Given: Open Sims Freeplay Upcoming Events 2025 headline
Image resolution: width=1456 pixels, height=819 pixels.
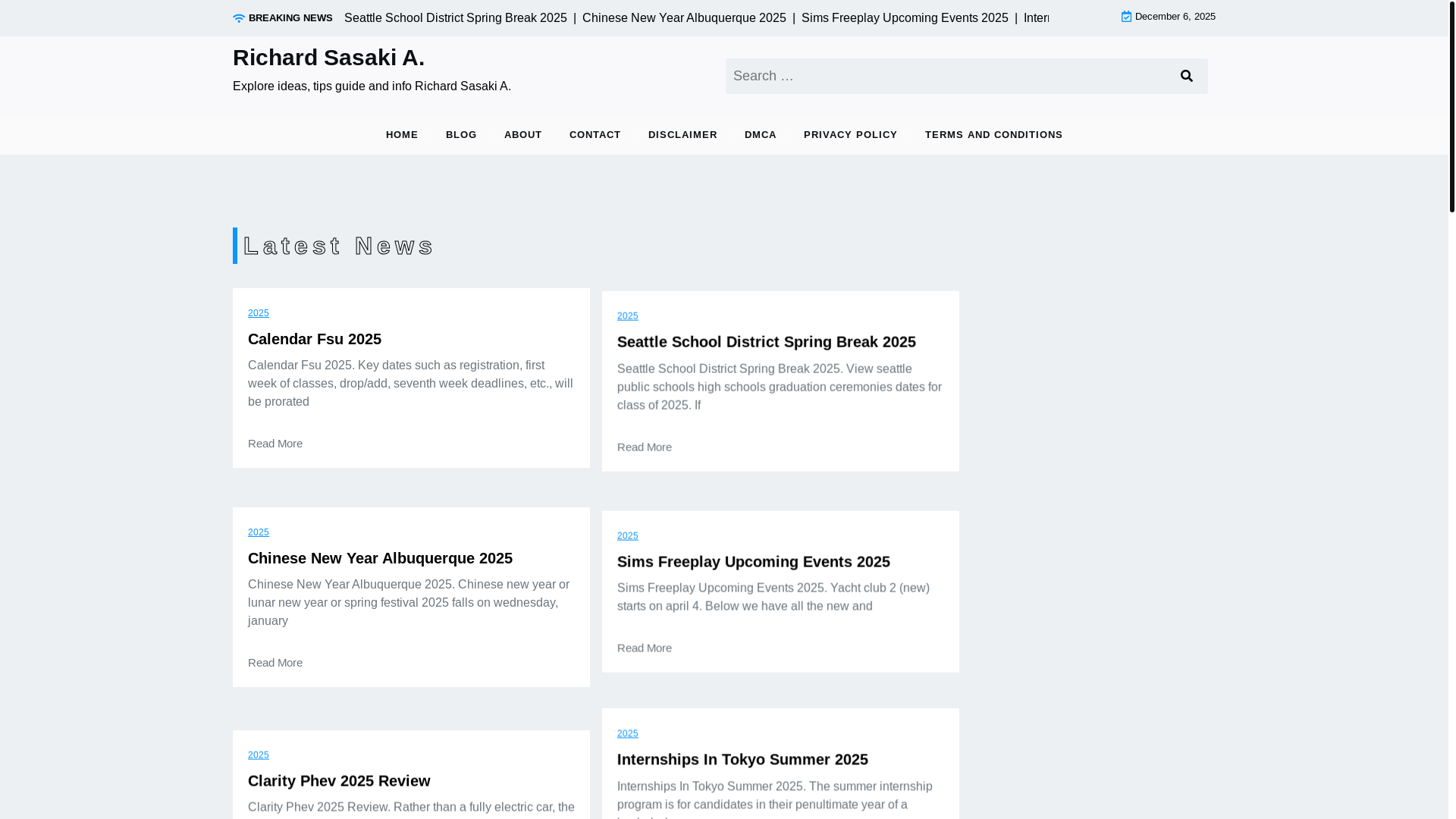Looking at the screenshot, I should pos(754,562).
